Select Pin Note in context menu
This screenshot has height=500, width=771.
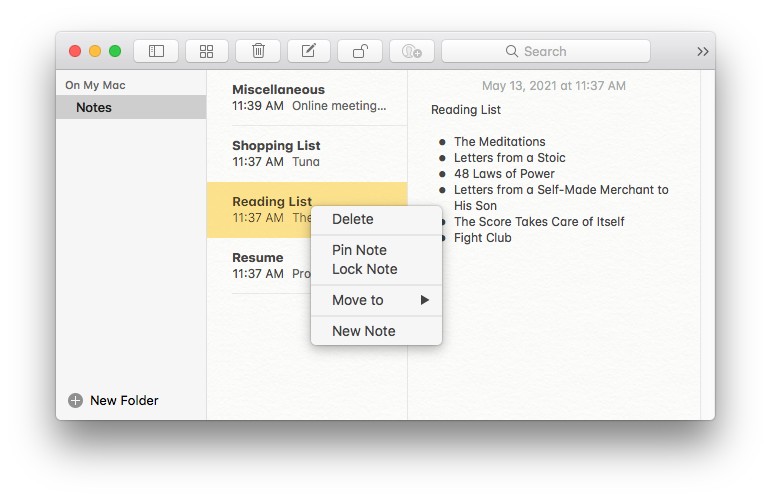pyautogui.click(x=359, y=250)
